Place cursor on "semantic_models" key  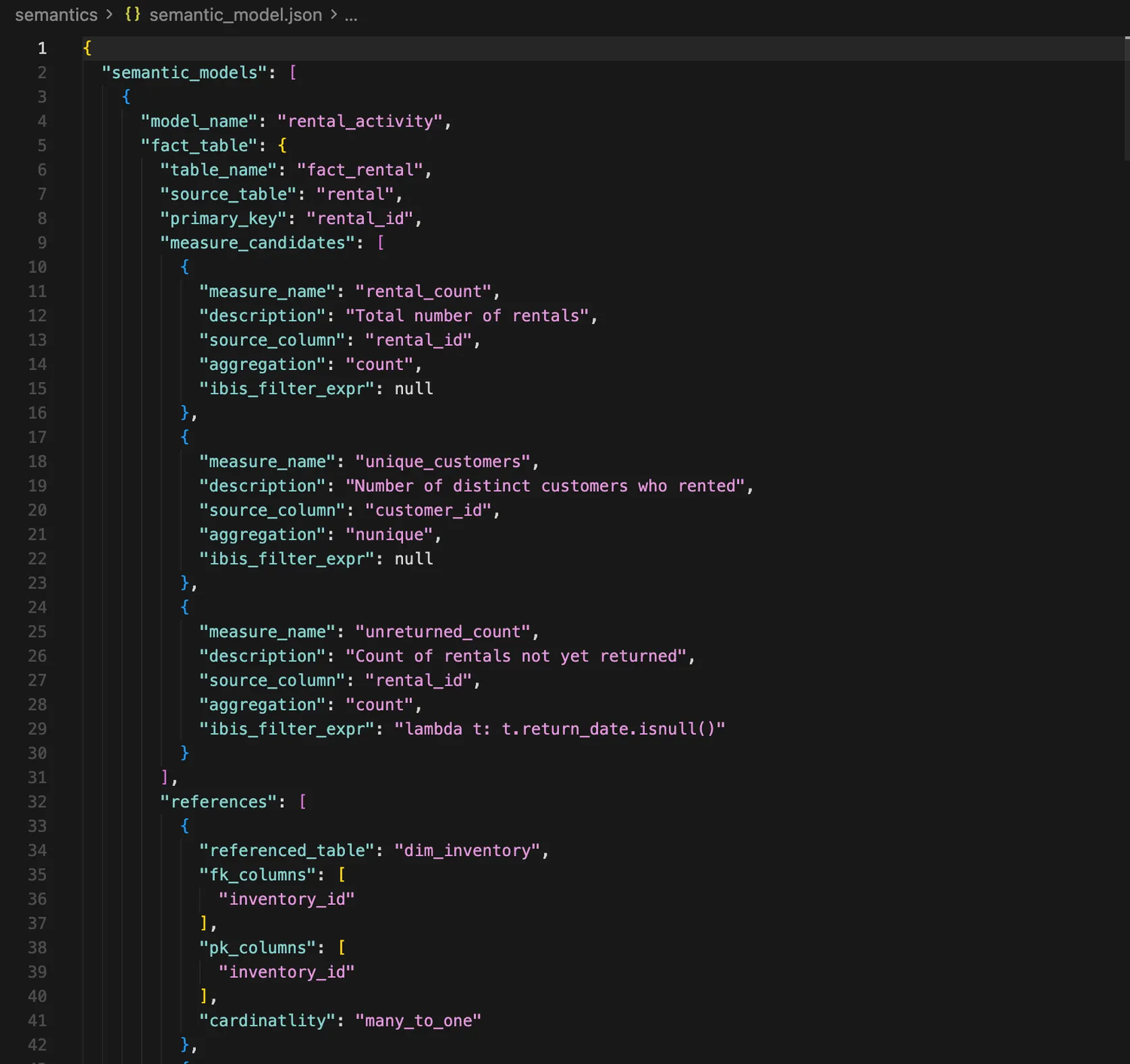pyautogui.click(x=185, y=72)
